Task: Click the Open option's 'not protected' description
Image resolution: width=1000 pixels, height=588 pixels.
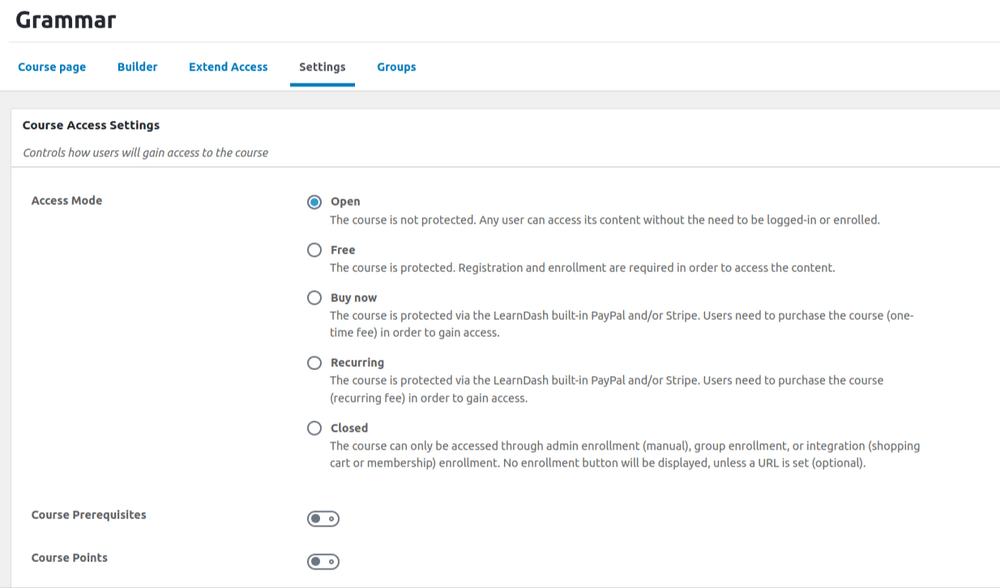Action: (x=604, y=220)
